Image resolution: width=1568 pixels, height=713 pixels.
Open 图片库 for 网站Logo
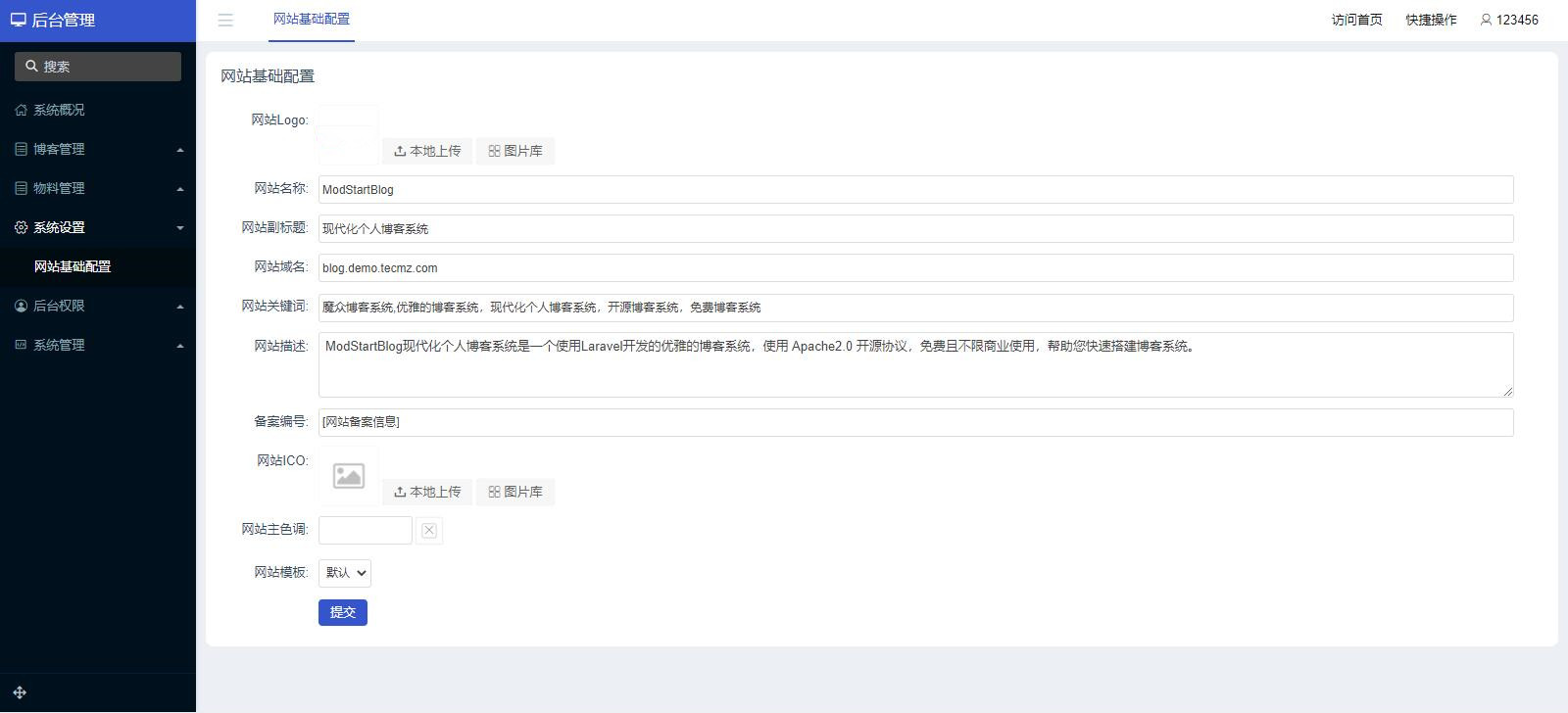pos(515,151)
